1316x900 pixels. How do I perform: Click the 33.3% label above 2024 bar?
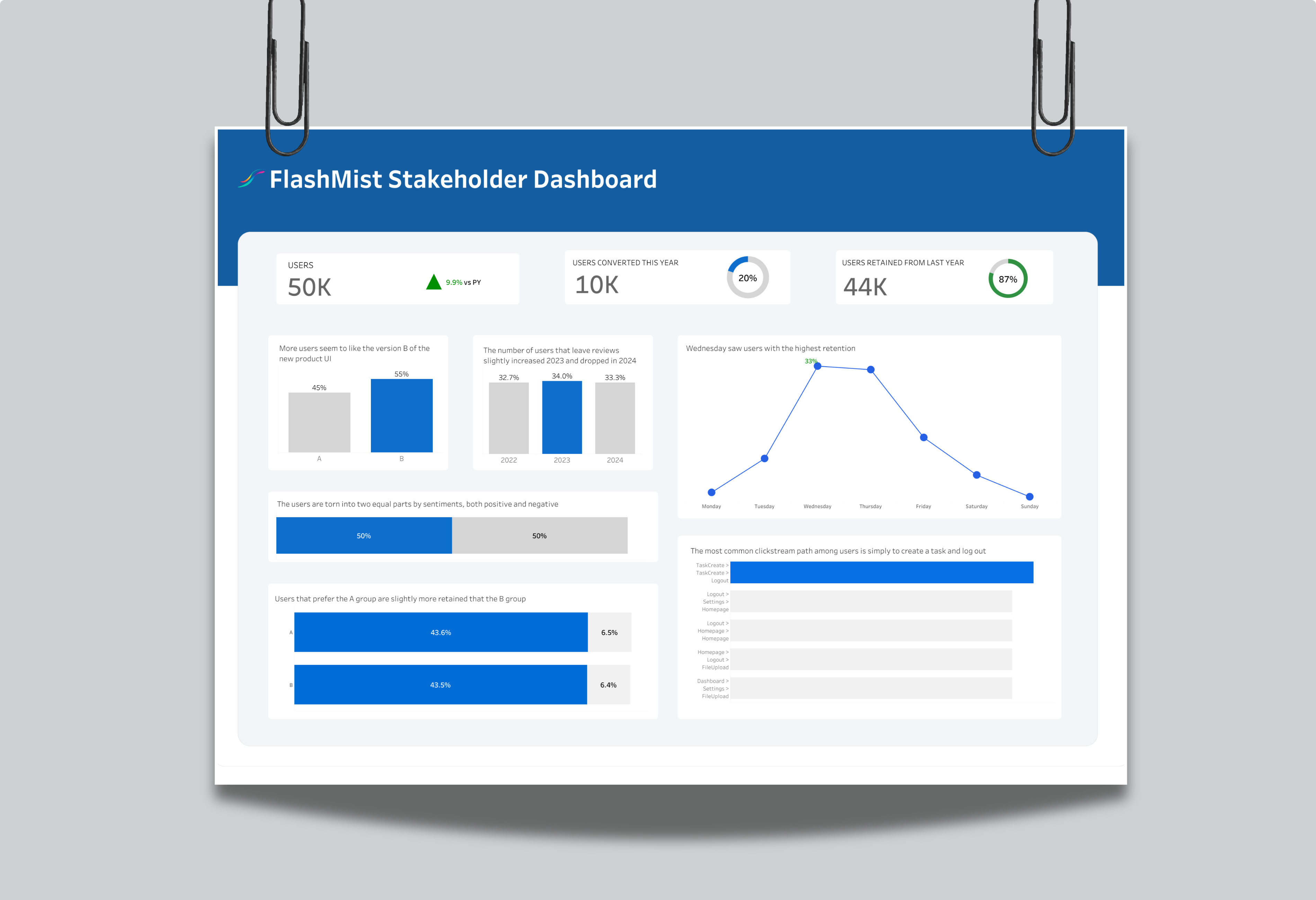pos(615,378)
